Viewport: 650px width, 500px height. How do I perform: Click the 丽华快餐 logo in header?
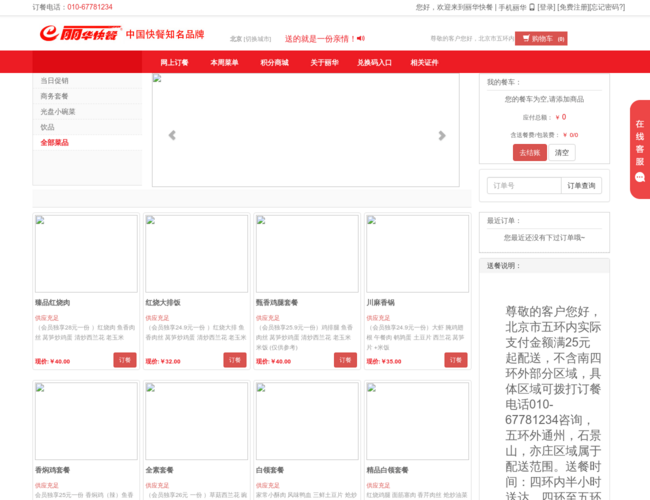[x=78, y=35]
